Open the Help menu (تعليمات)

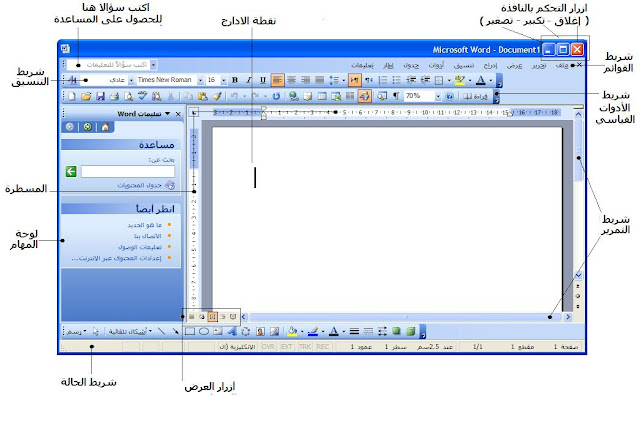pyautogui.click(x=362, y=65)
